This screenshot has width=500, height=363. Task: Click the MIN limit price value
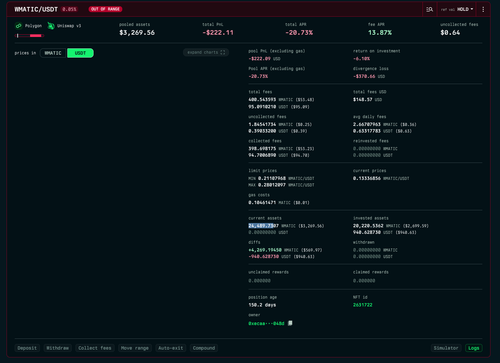pos(272,178)
